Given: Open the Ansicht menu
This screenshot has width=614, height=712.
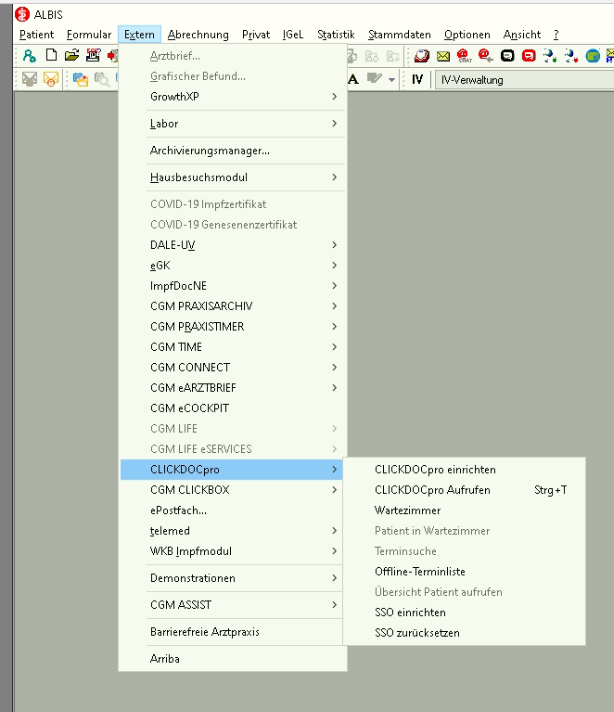Looking at the screenshot, I should pyautogui.click(x=522, y=35).
